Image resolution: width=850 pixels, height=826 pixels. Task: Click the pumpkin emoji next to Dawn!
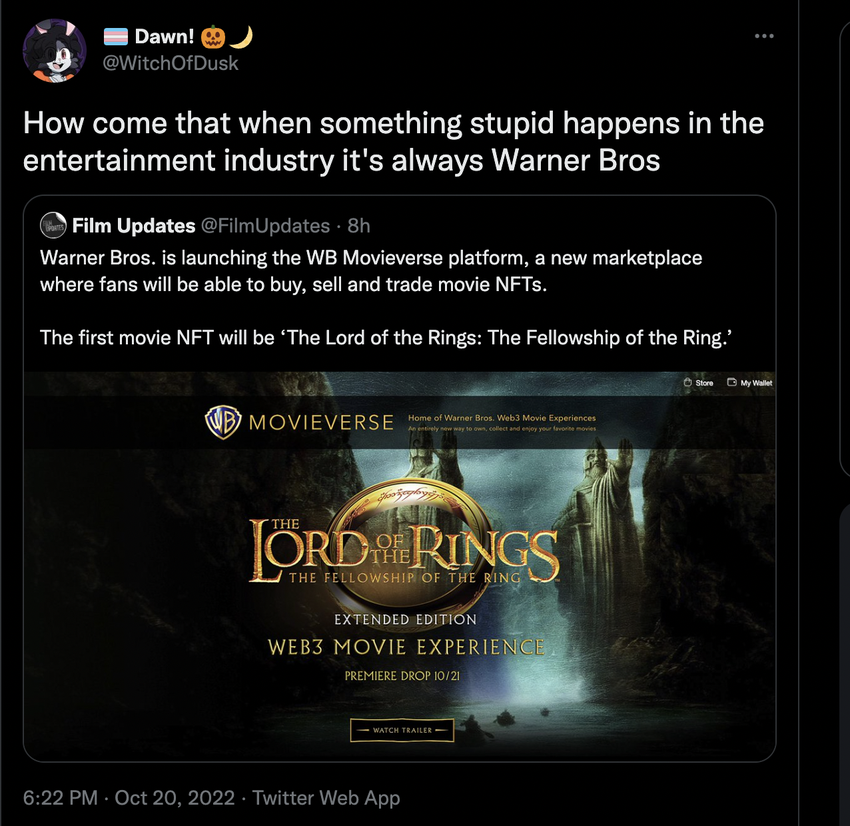(213, 37)
